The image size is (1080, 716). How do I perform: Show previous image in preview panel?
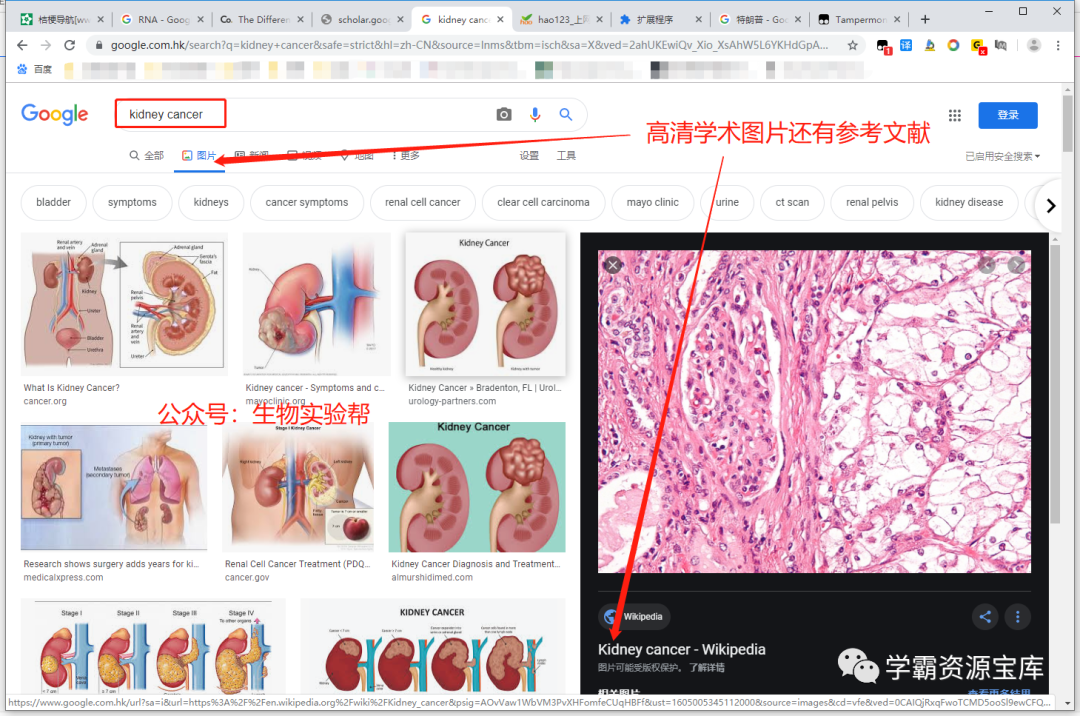[x=987, y=265]
